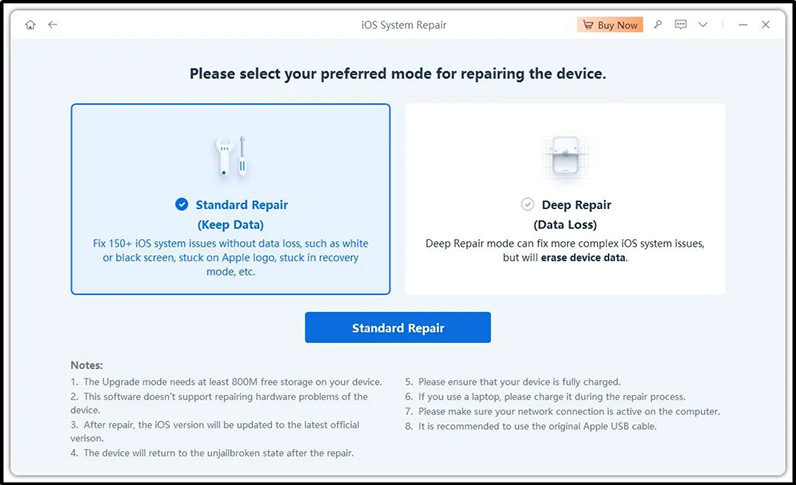This screenshot has width=796, height=485.
Task: Start repair with blue Standard Repair button
Action: [x=398, y=328]
